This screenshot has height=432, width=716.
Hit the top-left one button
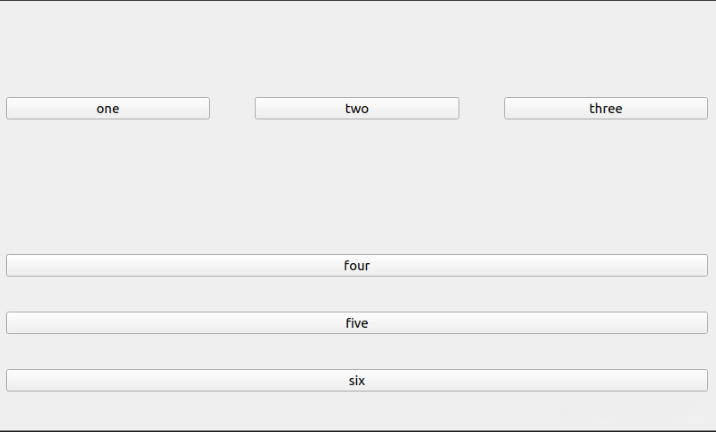pyautogui.click(x=108, y=108)
